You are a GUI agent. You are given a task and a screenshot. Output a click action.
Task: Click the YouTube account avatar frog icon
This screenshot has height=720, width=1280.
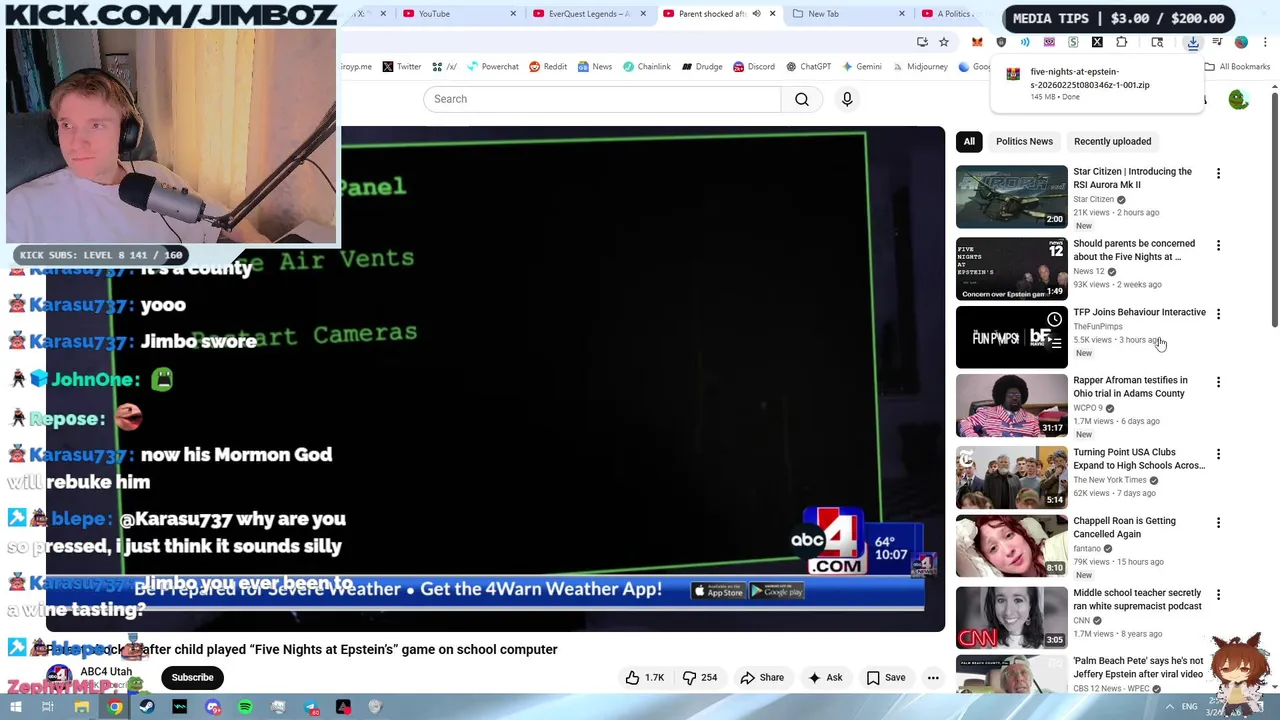pyautogui.click(x=1238, y=100)
